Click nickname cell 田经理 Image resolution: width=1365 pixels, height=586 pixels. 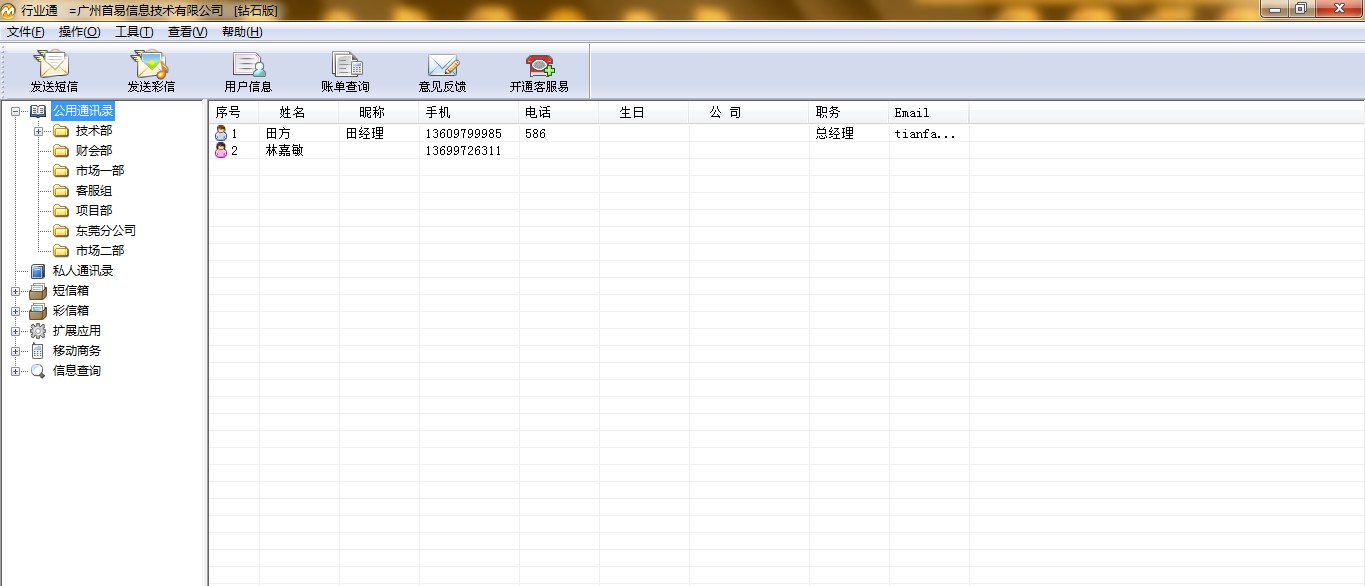365,133
